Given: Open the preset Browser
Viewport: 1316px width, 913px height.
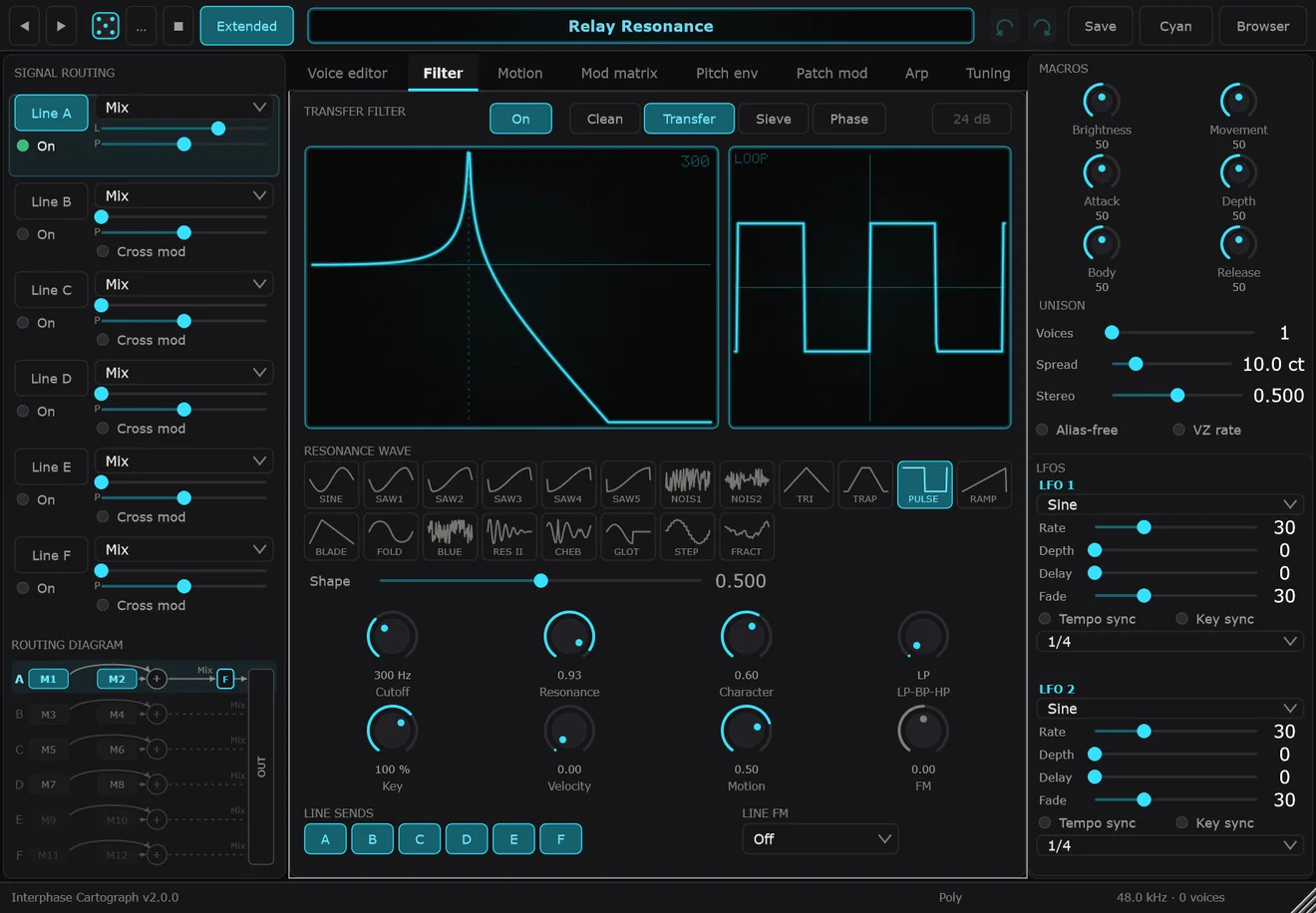Looking at the screenshot, I should pyautogui.click(x=1262, y=26).
